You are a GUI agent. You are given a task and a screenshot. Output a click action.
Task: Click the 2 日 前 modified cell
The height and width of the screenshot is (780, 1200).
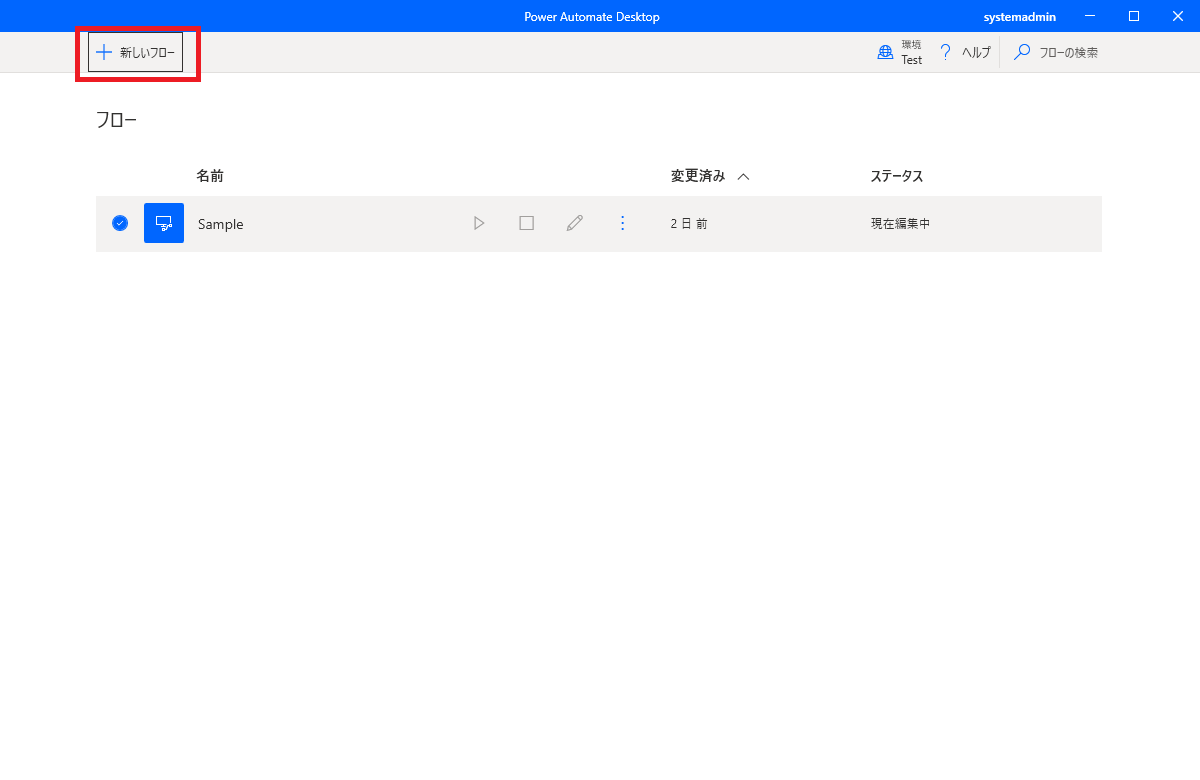point(689,224)
